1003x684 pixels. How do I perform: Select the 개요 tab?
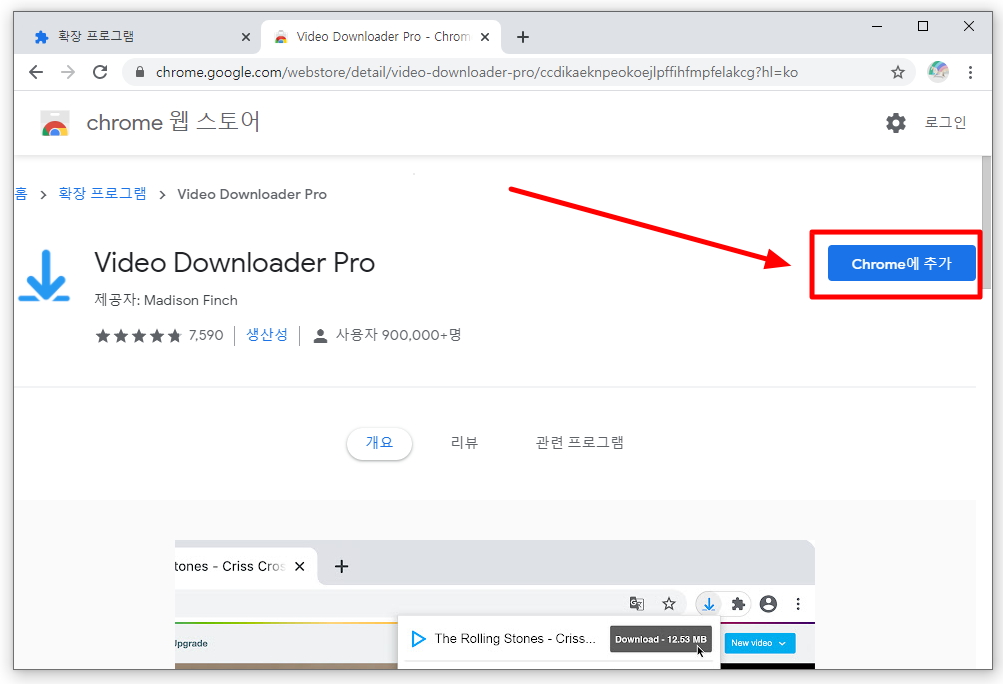(379, 443)
